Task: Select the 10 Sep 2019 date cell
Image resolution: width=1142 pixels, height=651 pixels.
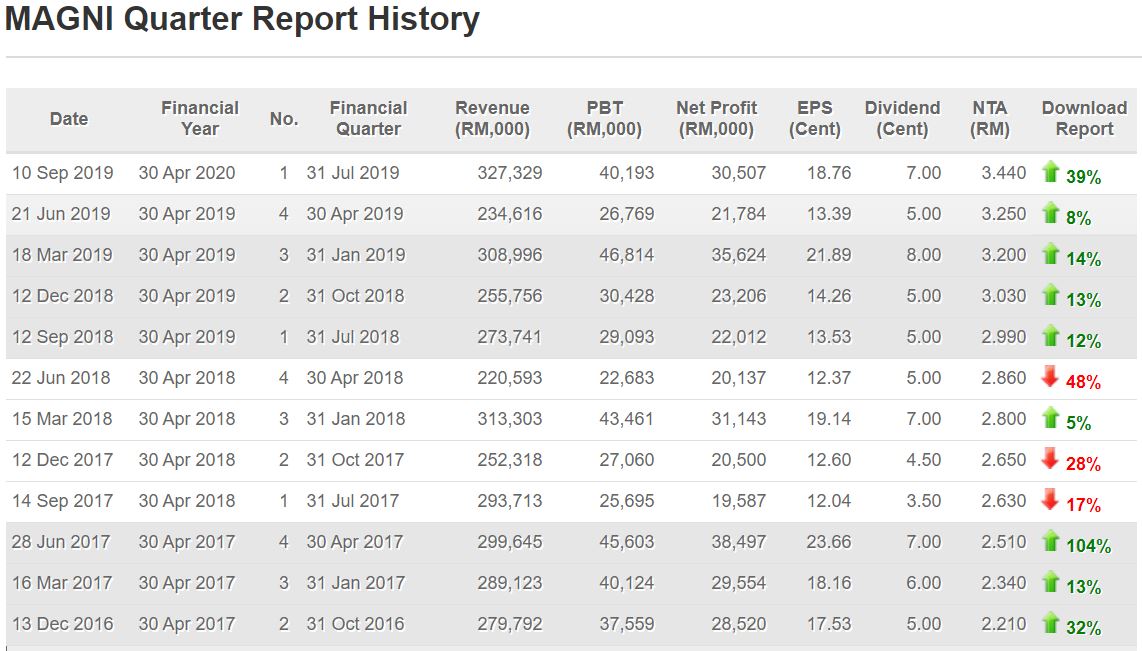Action: [x=62, y=173]
